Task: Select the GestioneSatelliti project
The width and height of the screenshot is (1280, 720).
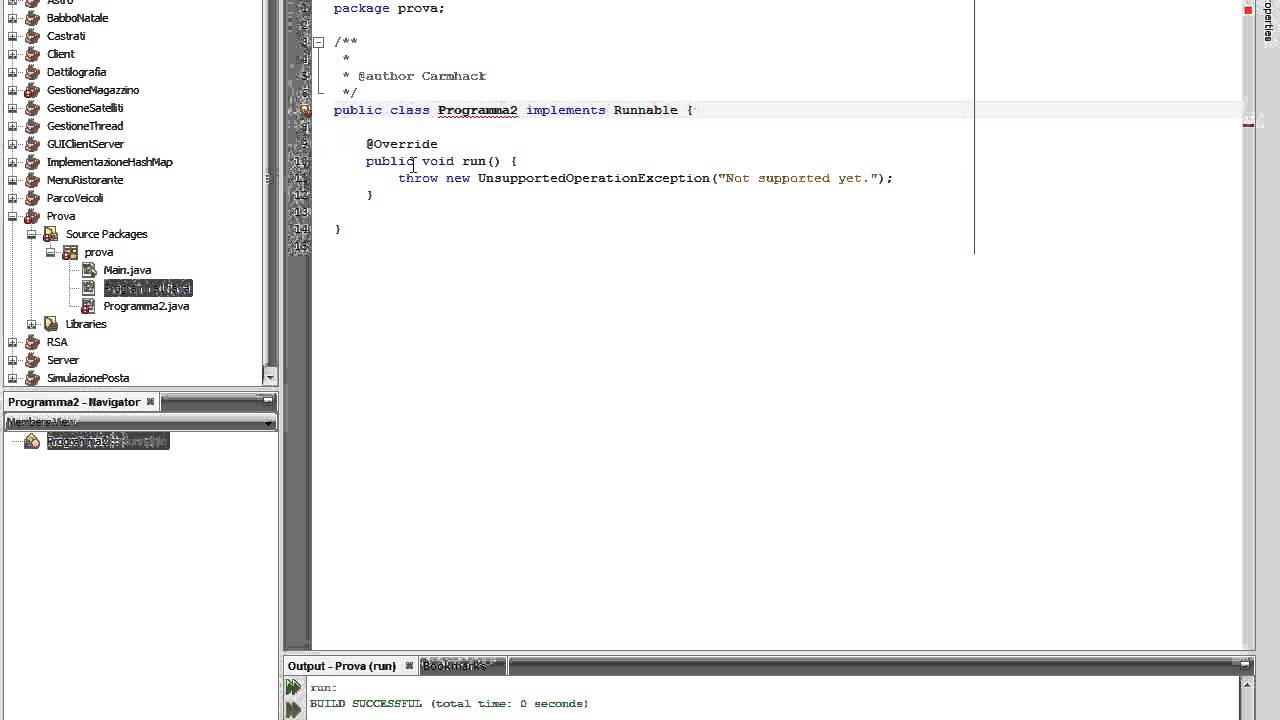Action: pos(85,108)
